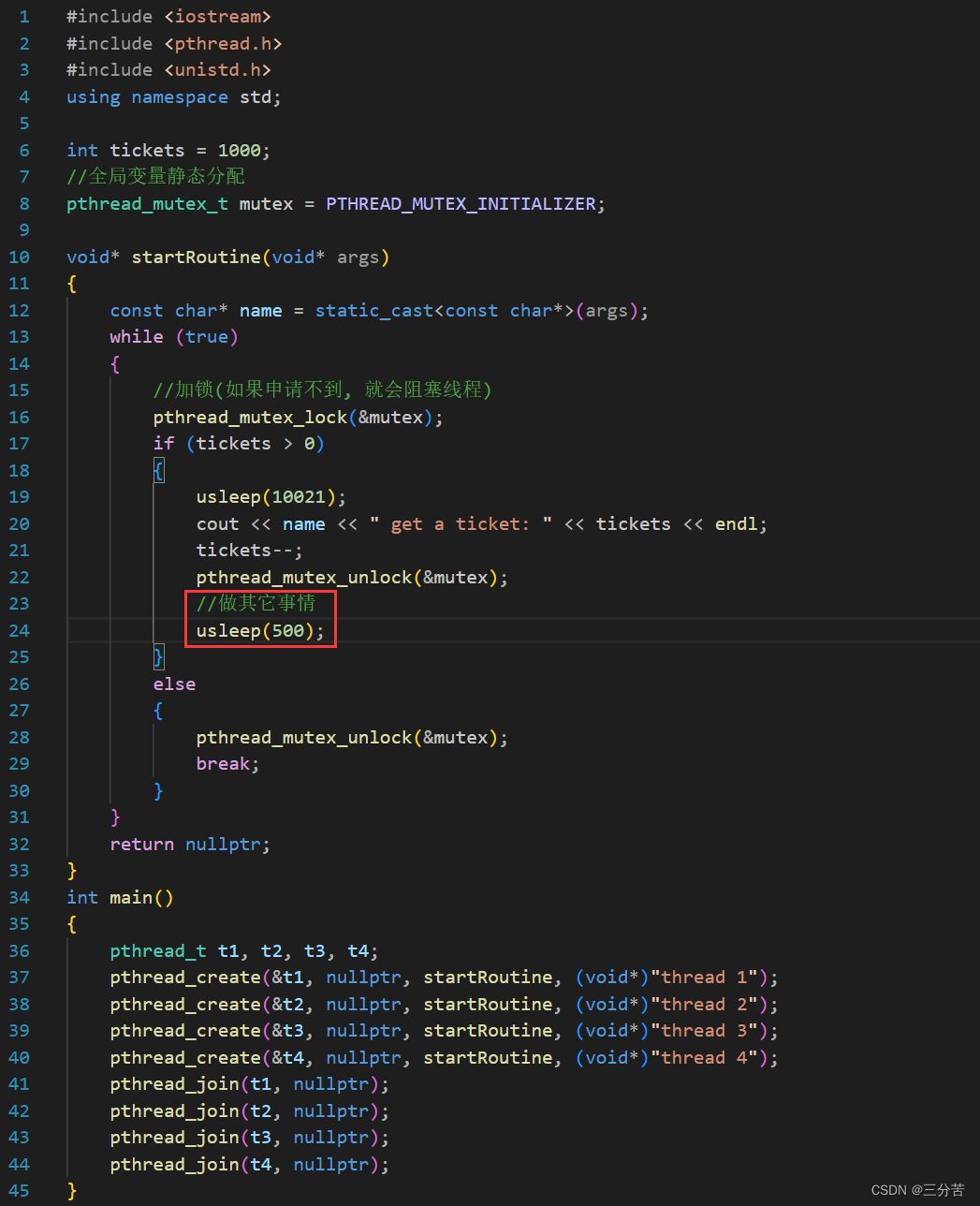The height and width of the screenshot is (1206, 980).
Task: Click the 'return nullptr;' statement
Action: 190,844
